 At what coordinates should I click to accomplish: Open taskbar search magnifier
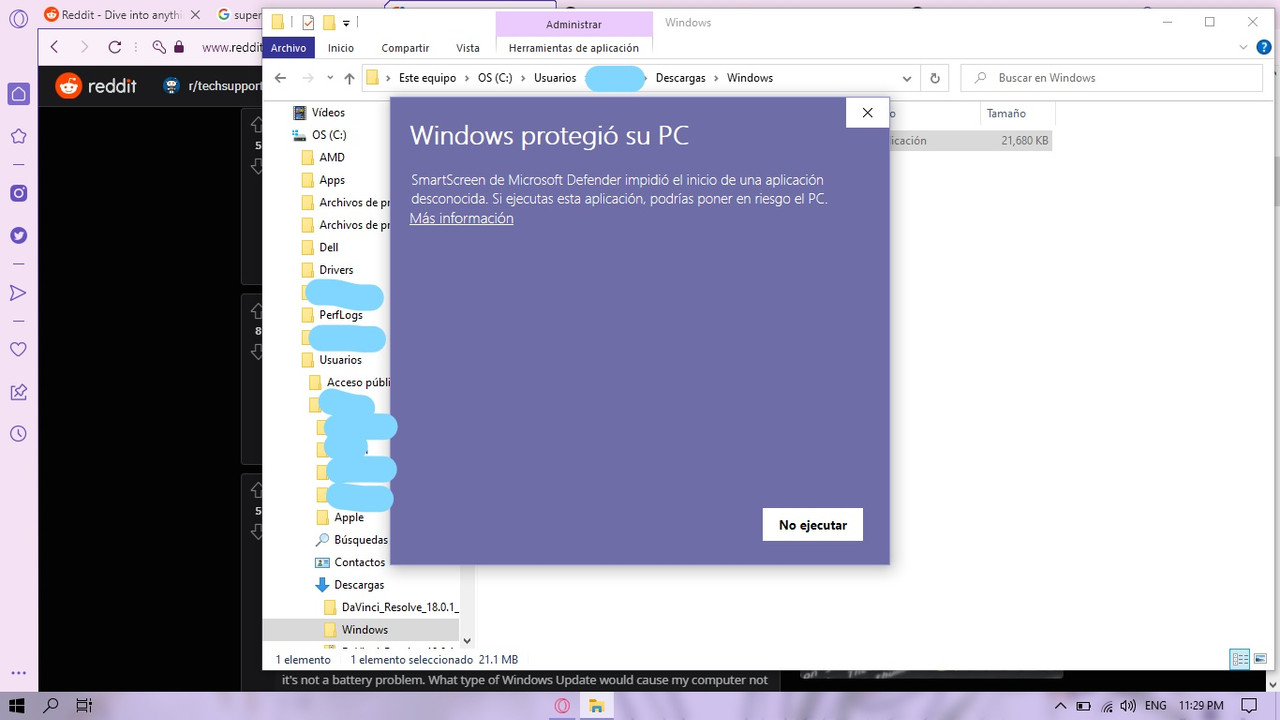pos(51,705)
